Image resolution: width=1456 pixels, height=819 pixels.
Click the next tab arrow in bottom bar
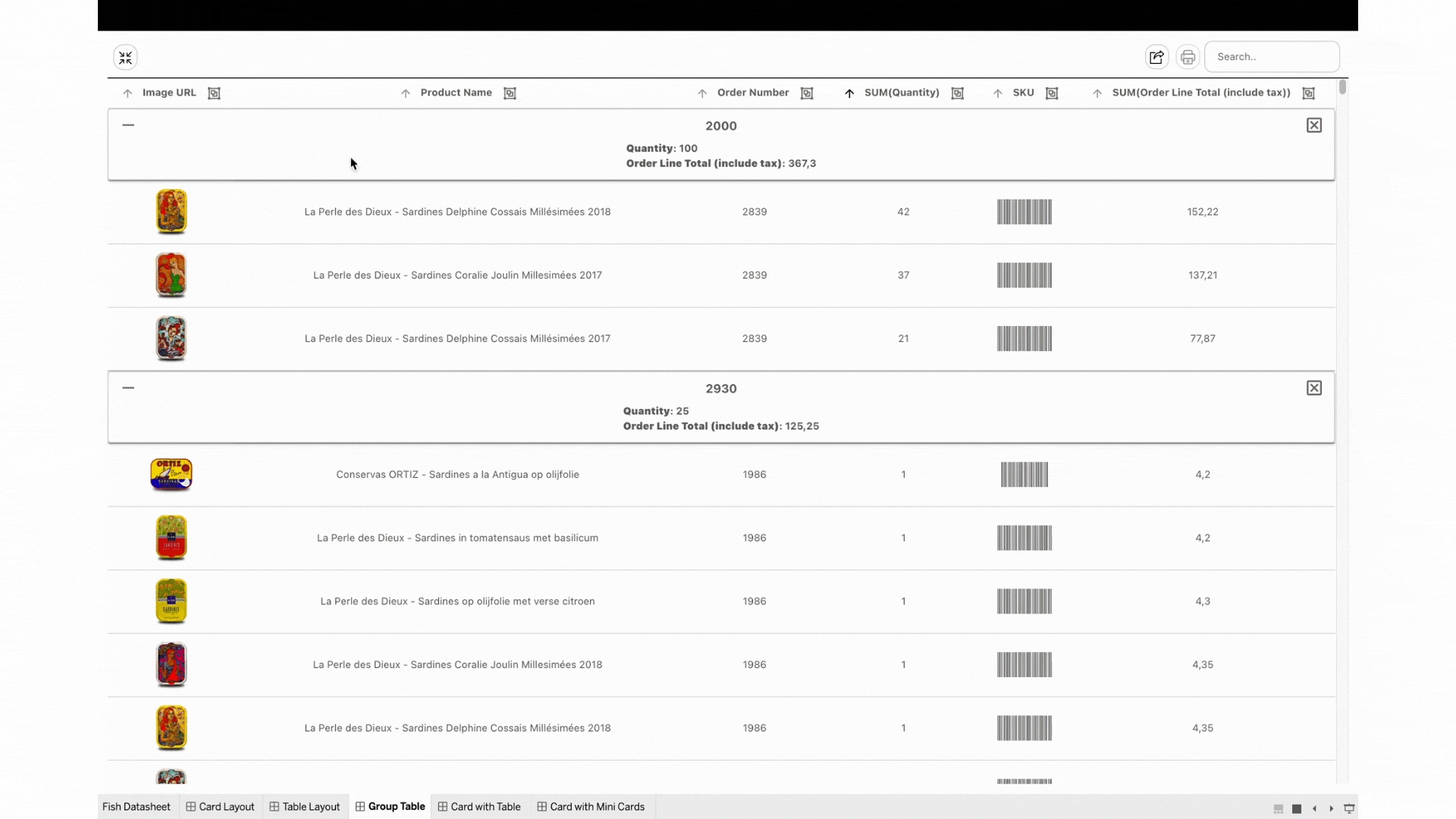pos(1332,808)
